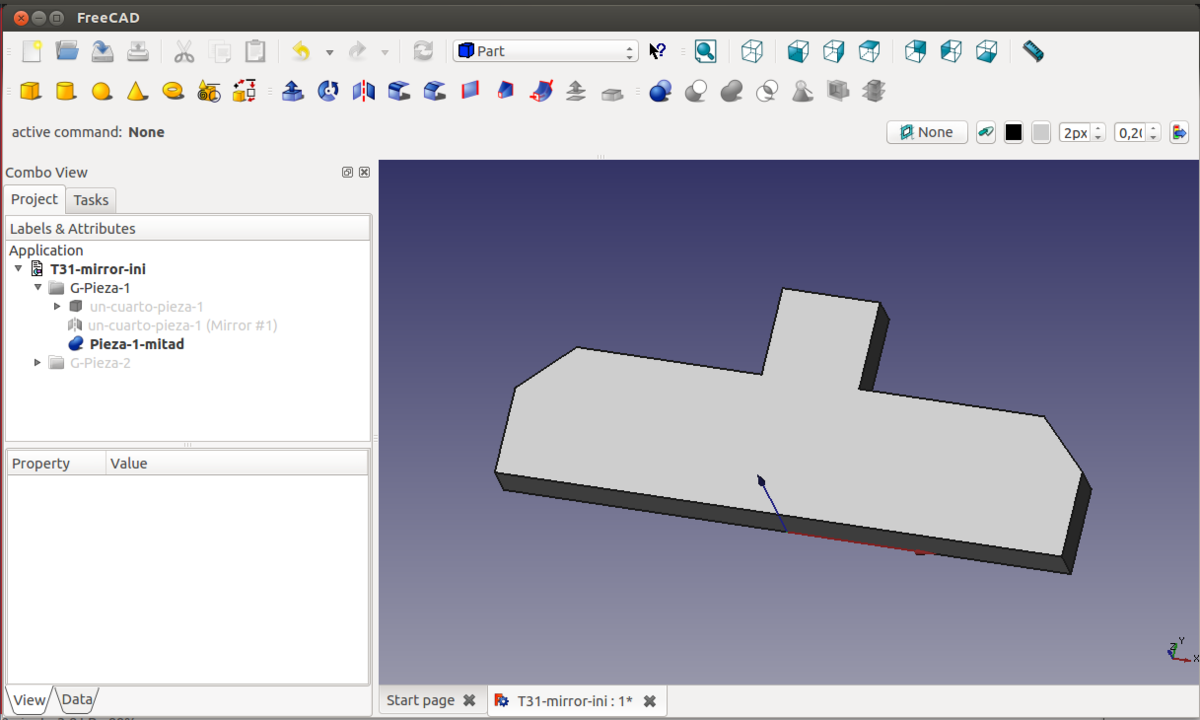Add a torus solid
The width and height of the screenshot is (1200, 720).
tap(173, 91)
